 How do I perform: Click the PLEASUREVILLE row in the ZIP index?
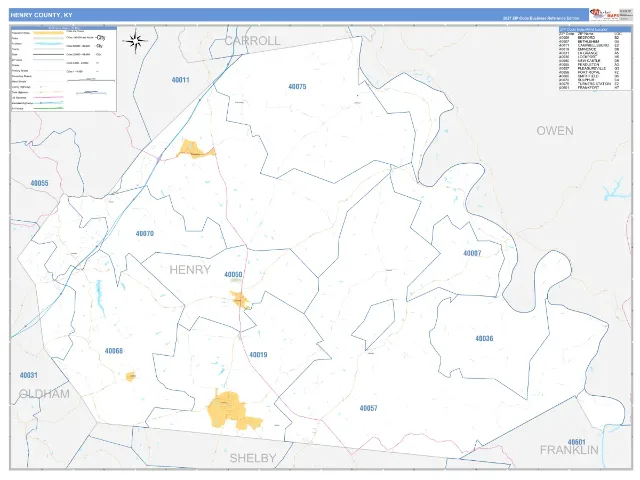pyautogui.click(x=591, y=68)
